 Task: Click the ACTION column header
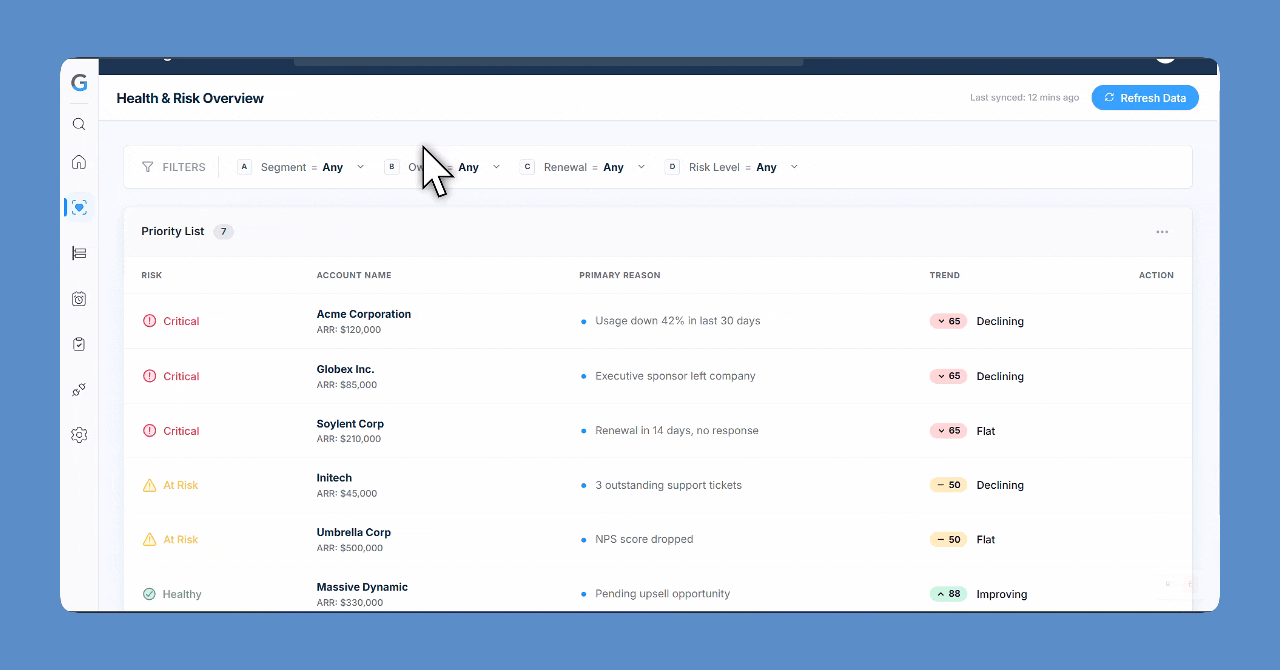click(x=1156, y=275)
